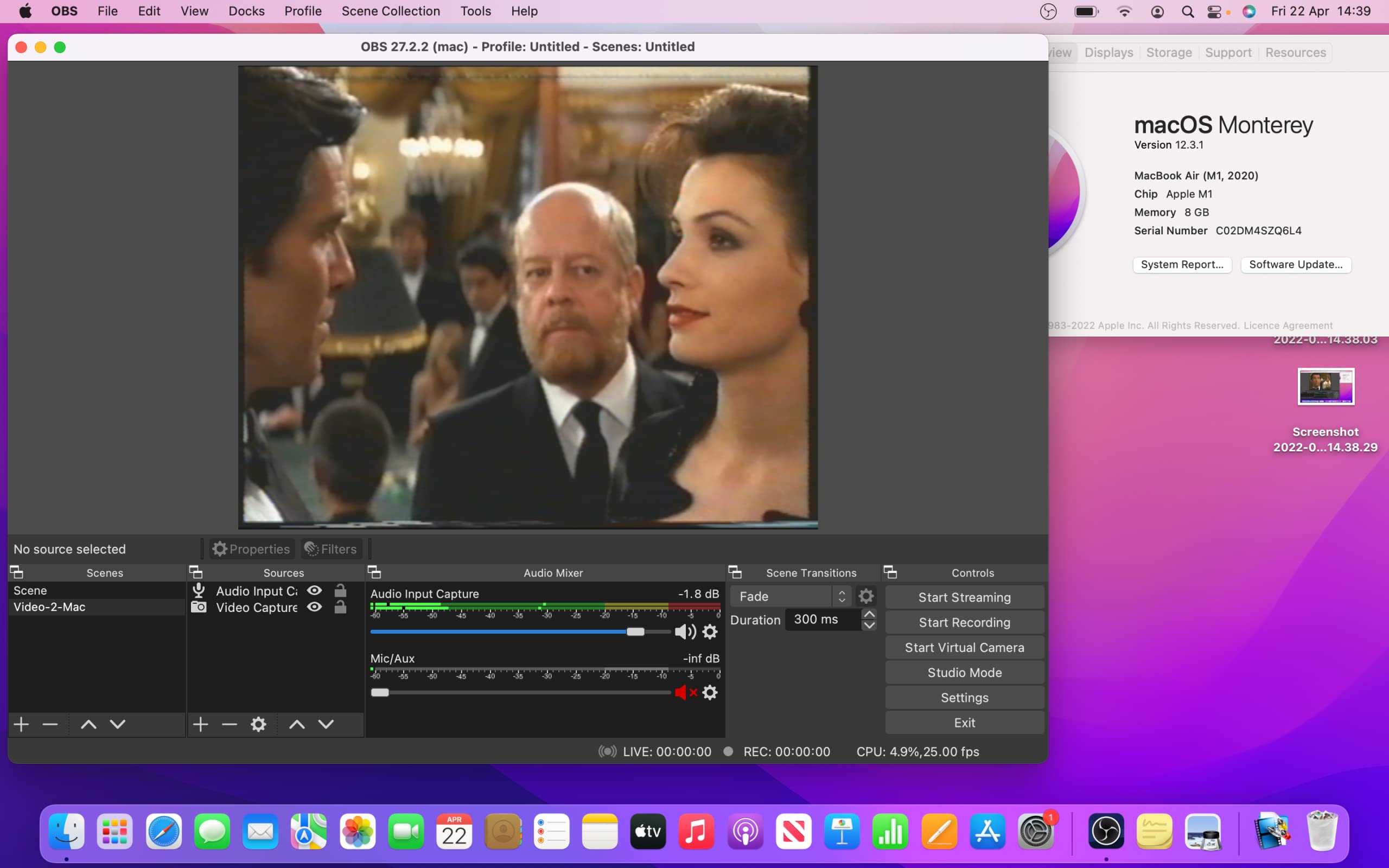Screen dimensions: 1389x868
Task: Click Start Streaming
Action: pyautogui.click(x=964, y=597)
